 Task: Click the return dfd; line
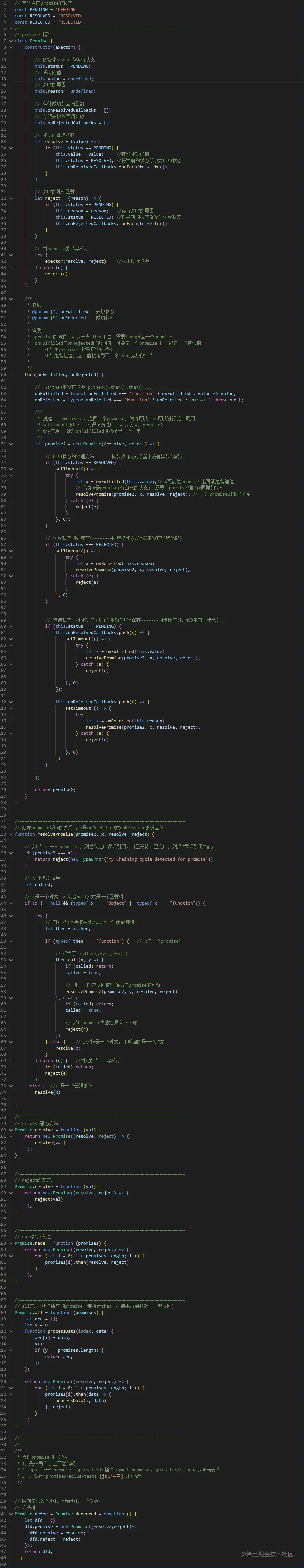(38, 1551)
